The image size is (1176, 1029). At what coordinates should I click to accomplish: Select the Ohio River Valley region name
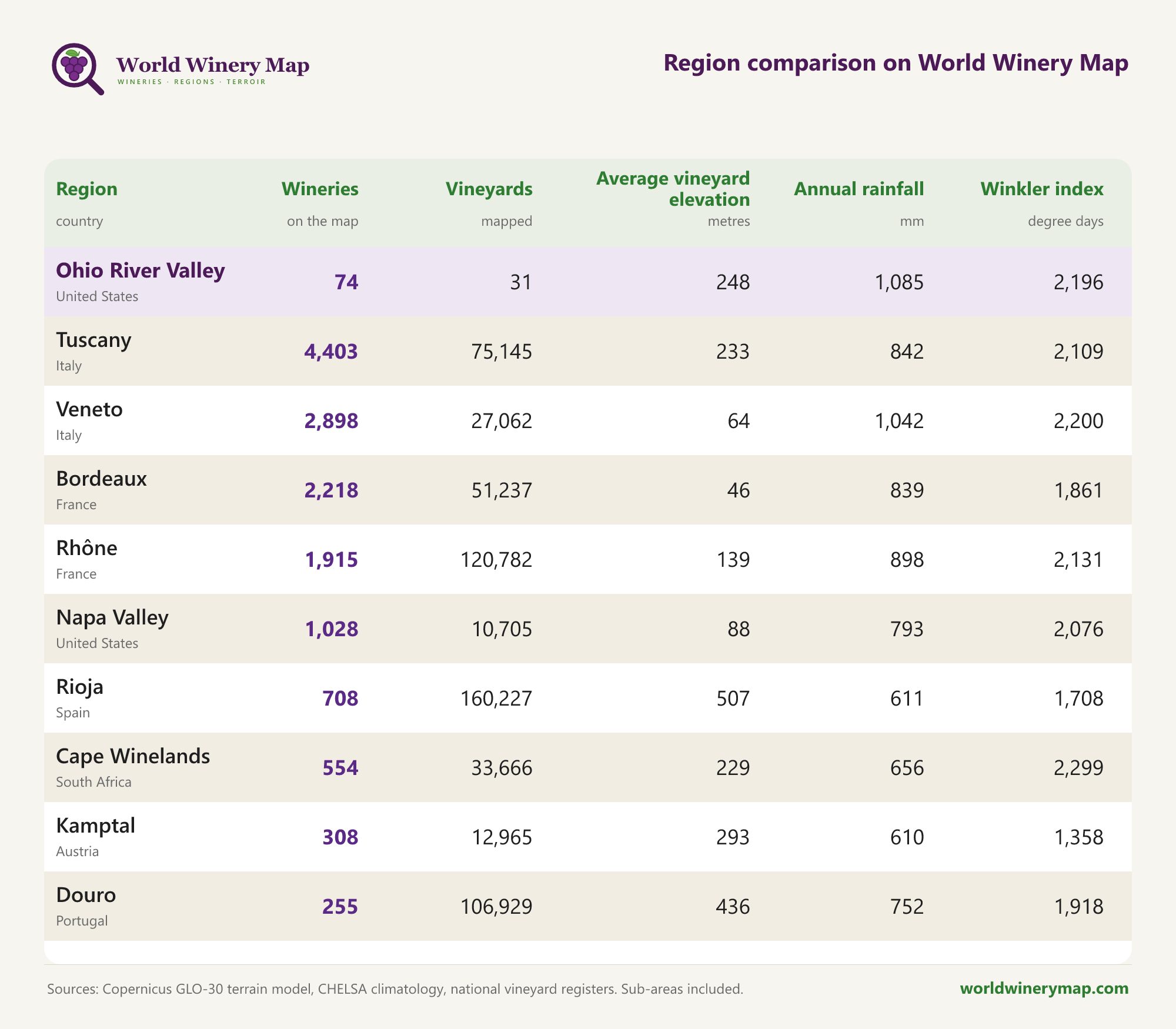[141, 270]
